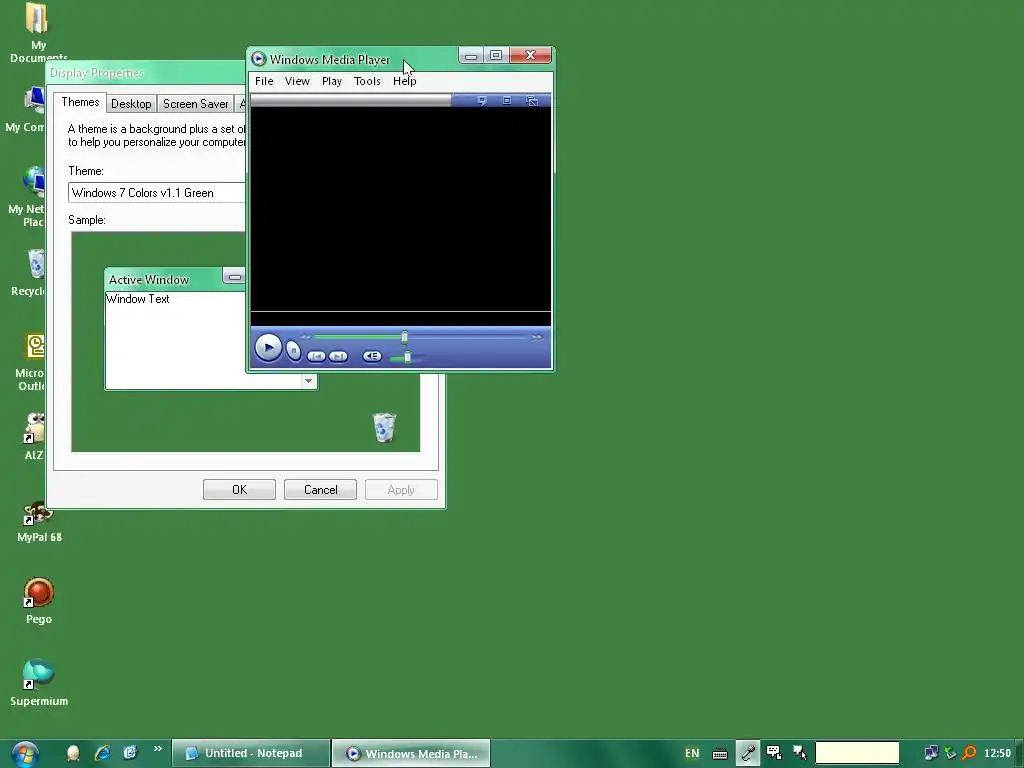Click the rewind arrows beside seek bar
Image resolution: width=1024 pixels, height=768 pixels.
(306, 337)
